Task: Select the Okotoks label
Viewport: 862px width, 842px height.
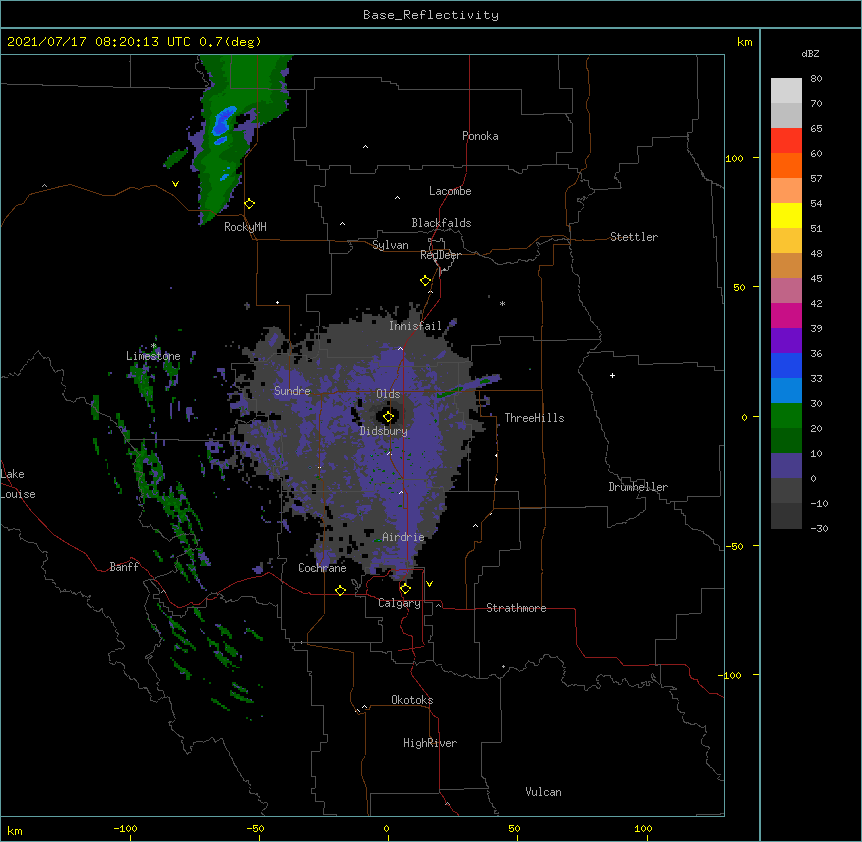Action: (x=412, y=700)
